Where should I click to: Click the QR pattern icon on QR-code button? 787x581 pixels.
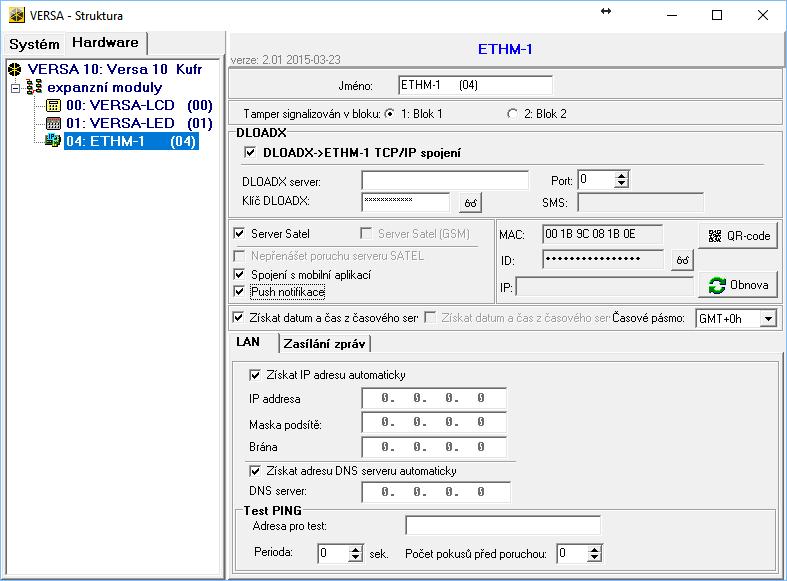pyautogui.click(x=715, y=236)
